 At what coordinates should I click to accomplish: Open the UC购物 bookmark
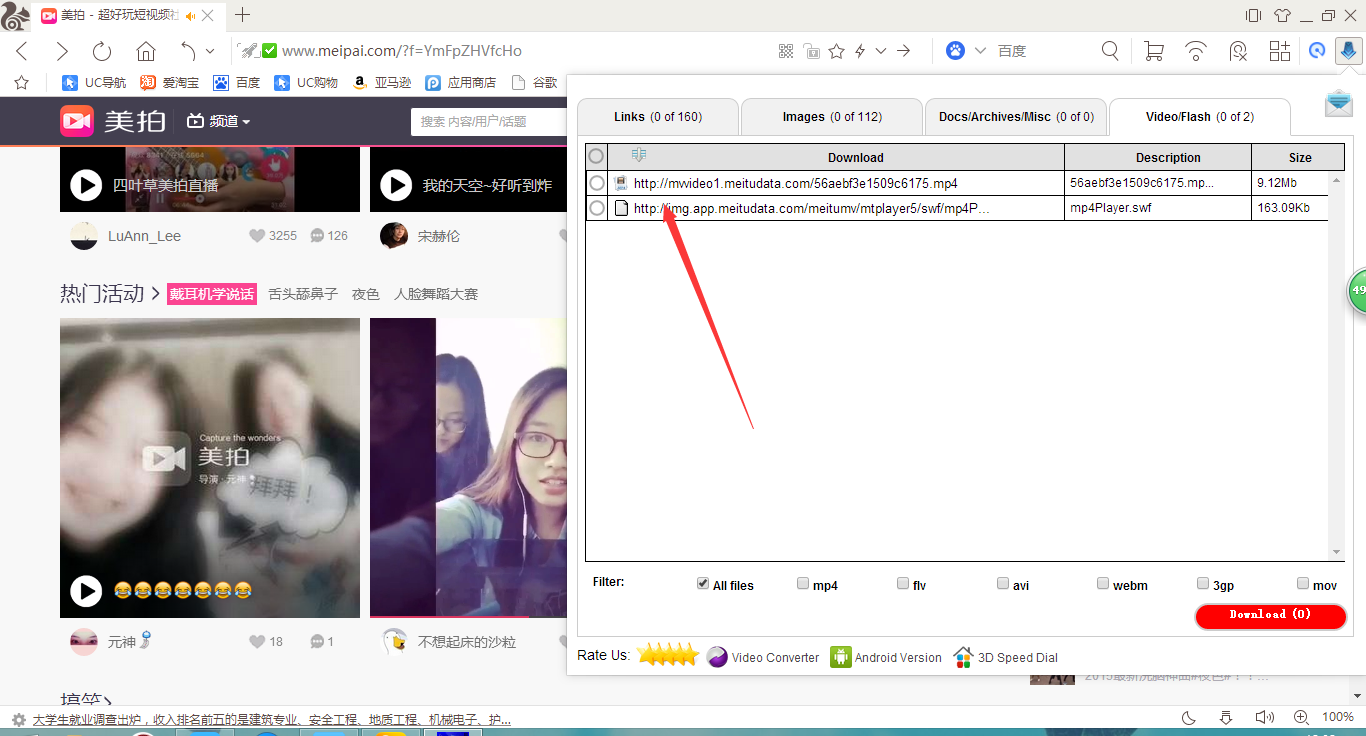(x=307, y=83)
